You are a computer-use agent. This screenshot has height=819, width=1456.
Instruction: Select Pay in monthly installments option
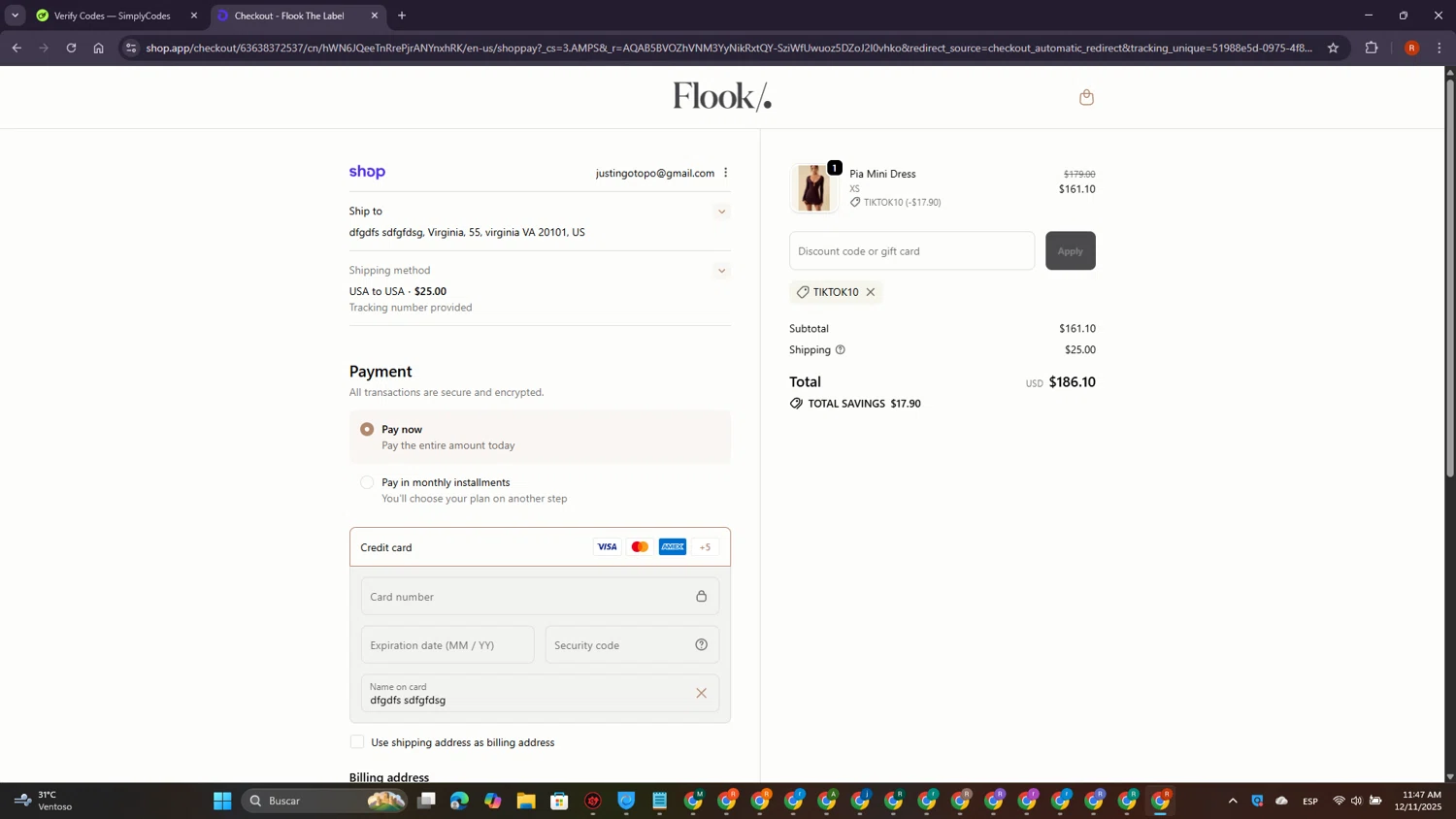click(x=367, y=482)
